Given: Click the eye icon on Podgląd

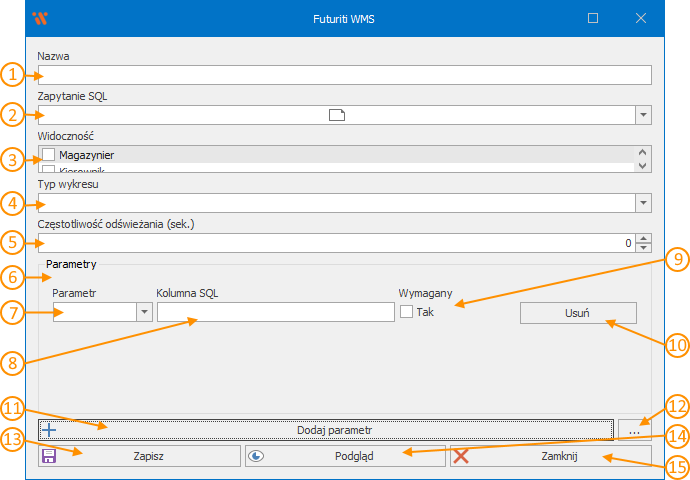Looking at the screenshot, I should (256, 456).
